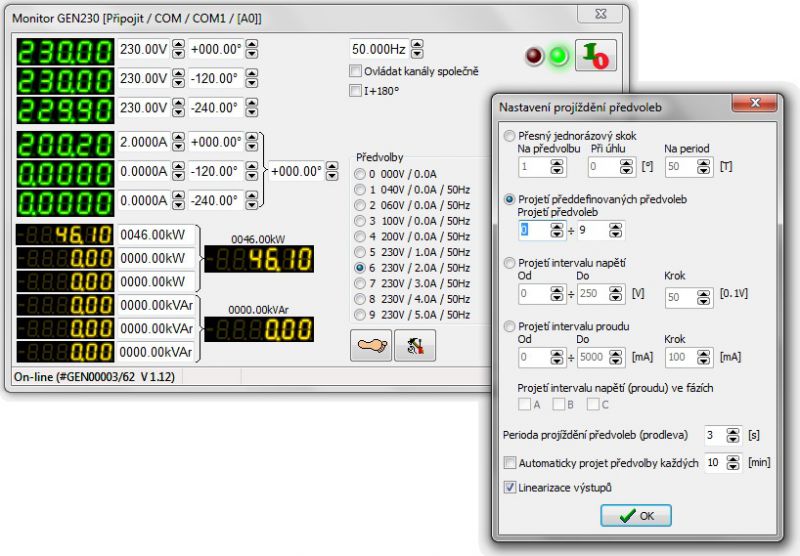
Task: Click the green status LED indicator
Action: 559,56
